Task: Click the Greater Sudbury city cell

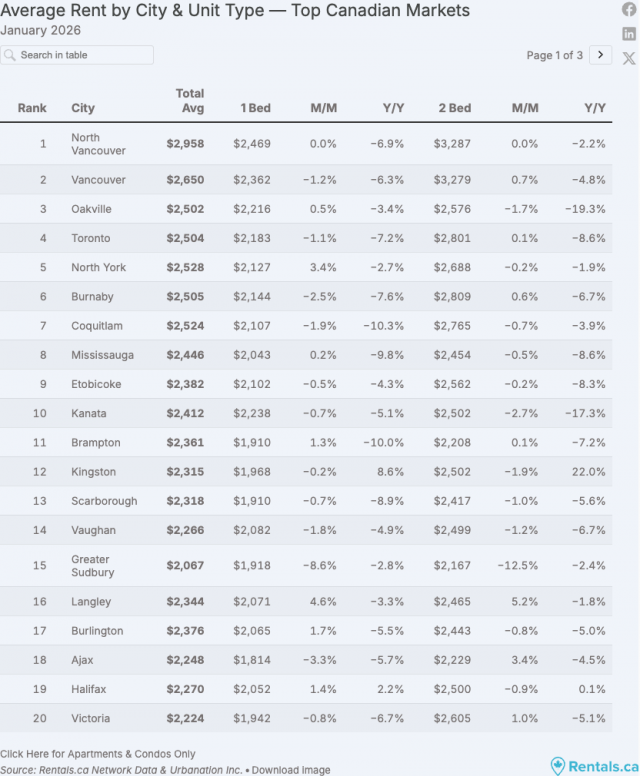Action: click(x=93, y=566)
